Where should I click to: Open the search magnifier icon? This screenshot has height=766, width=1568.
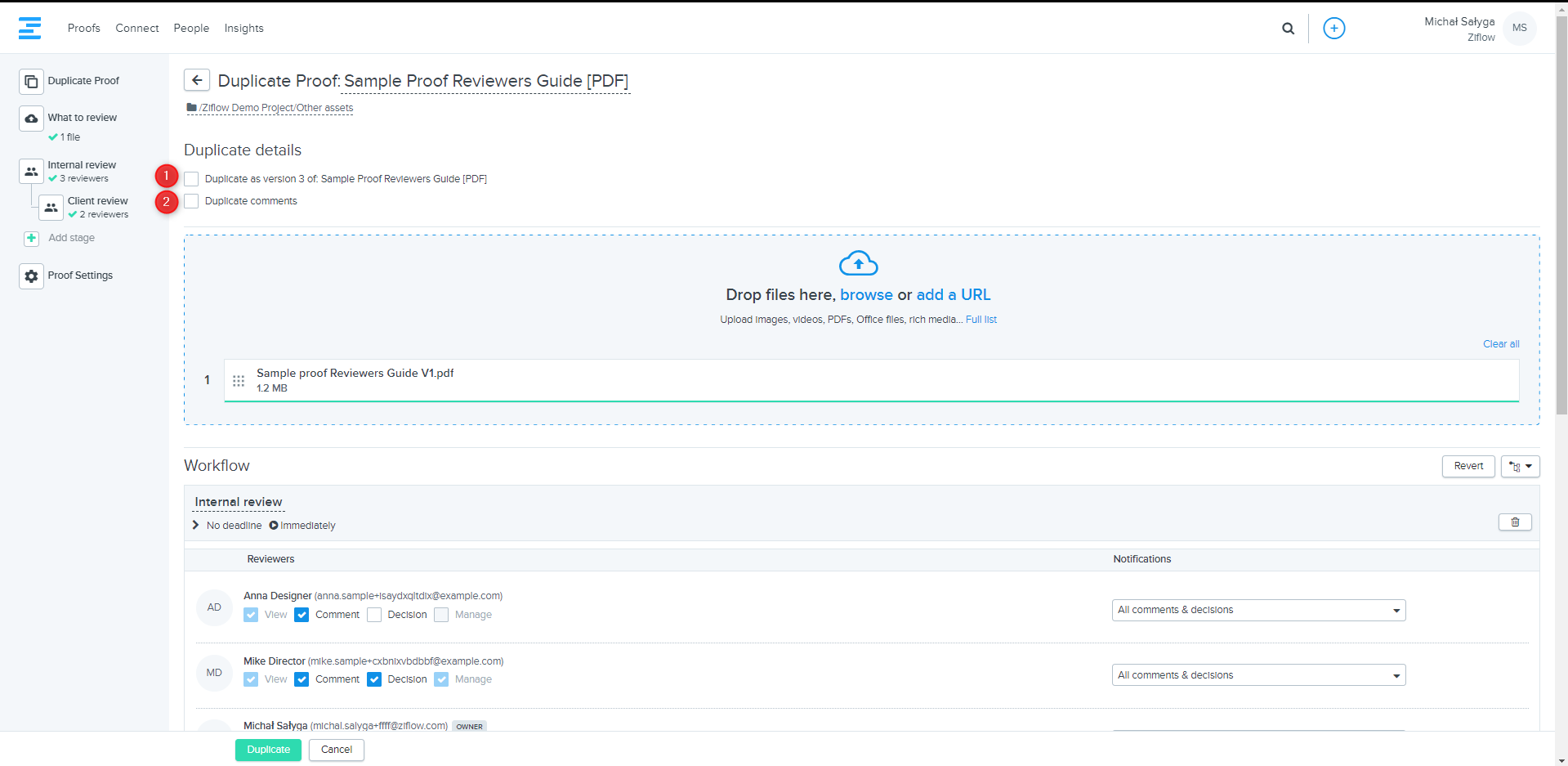pos(1288,29)
